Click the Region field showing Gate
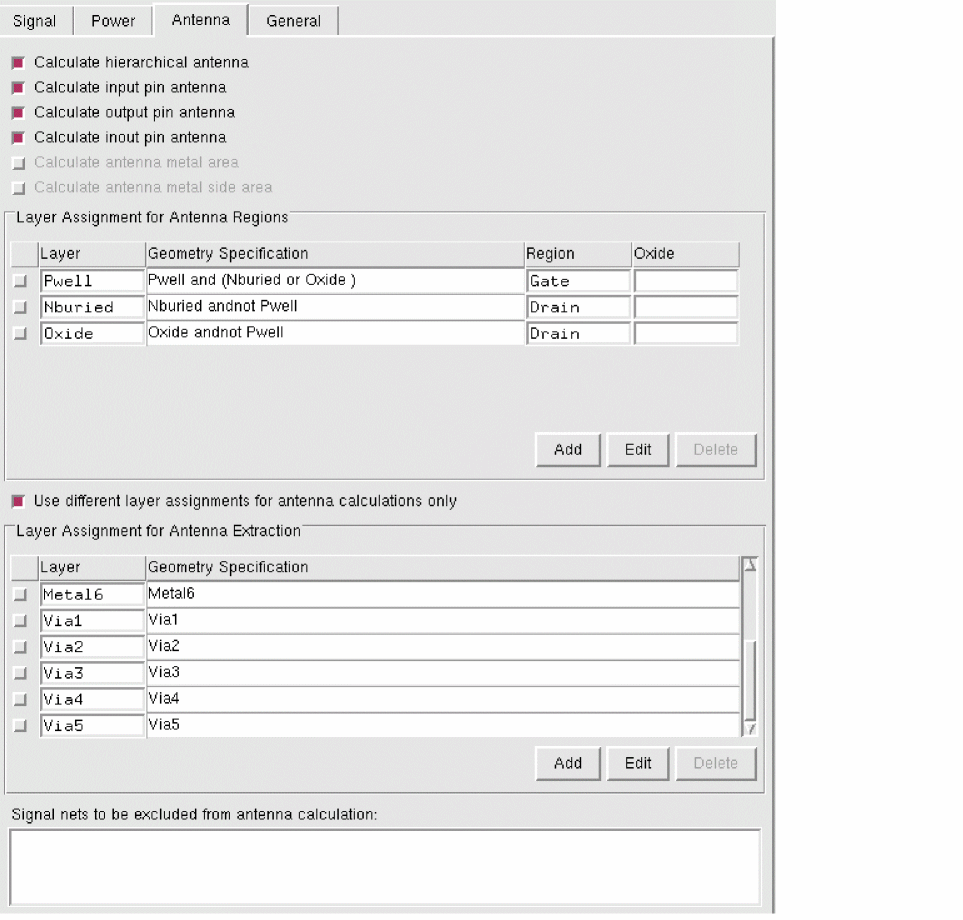 [x=578, y=282]
